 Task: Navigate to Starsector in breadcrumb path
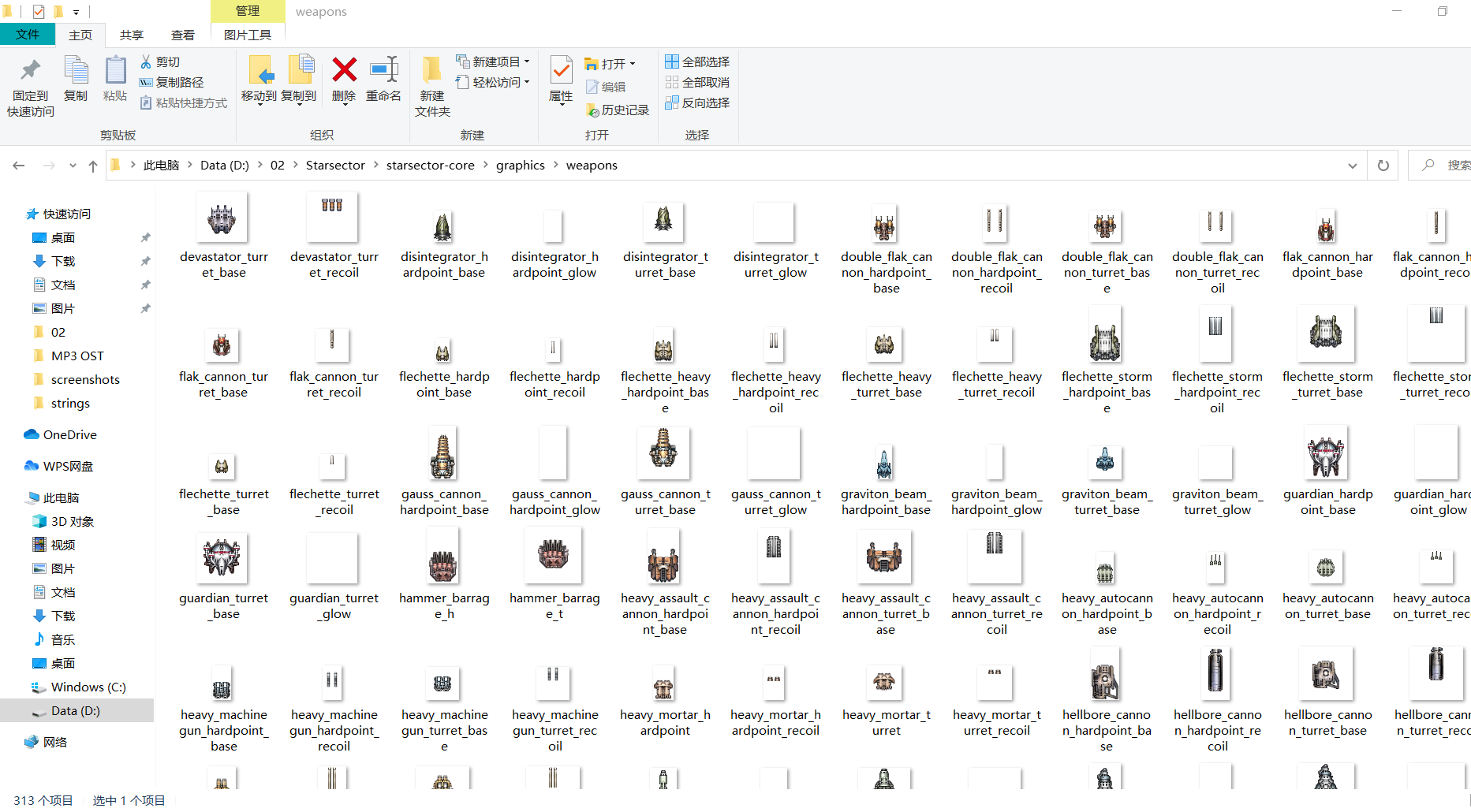tap(335, 166)
